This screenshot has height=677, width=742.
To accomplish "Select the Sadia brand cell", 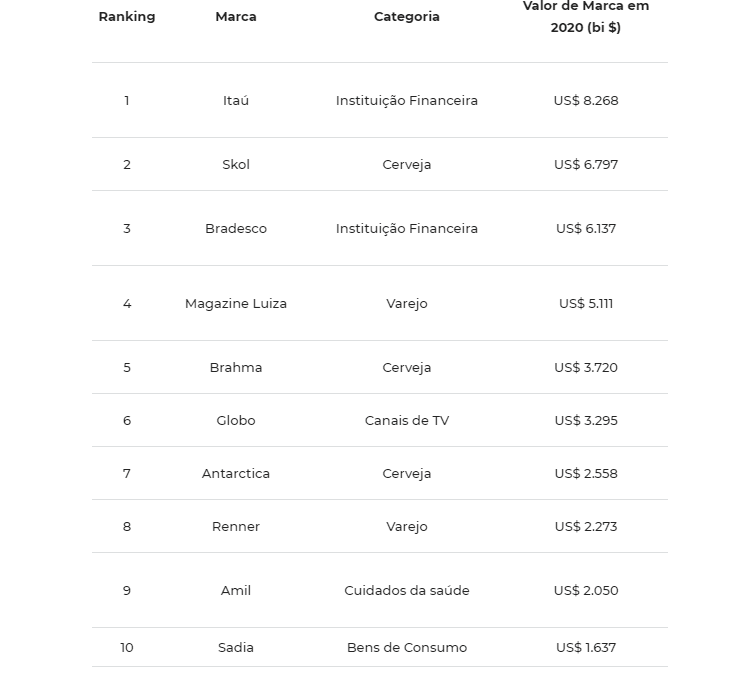I will point(236,647).
